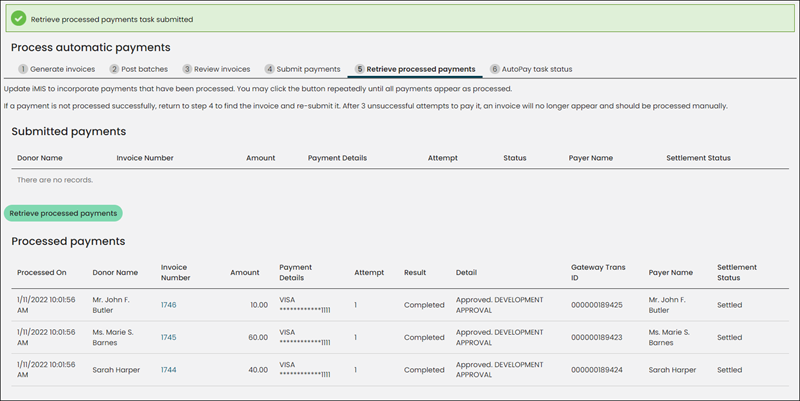Click the success message 'Retrieve processed payments task submitted'

112,19
